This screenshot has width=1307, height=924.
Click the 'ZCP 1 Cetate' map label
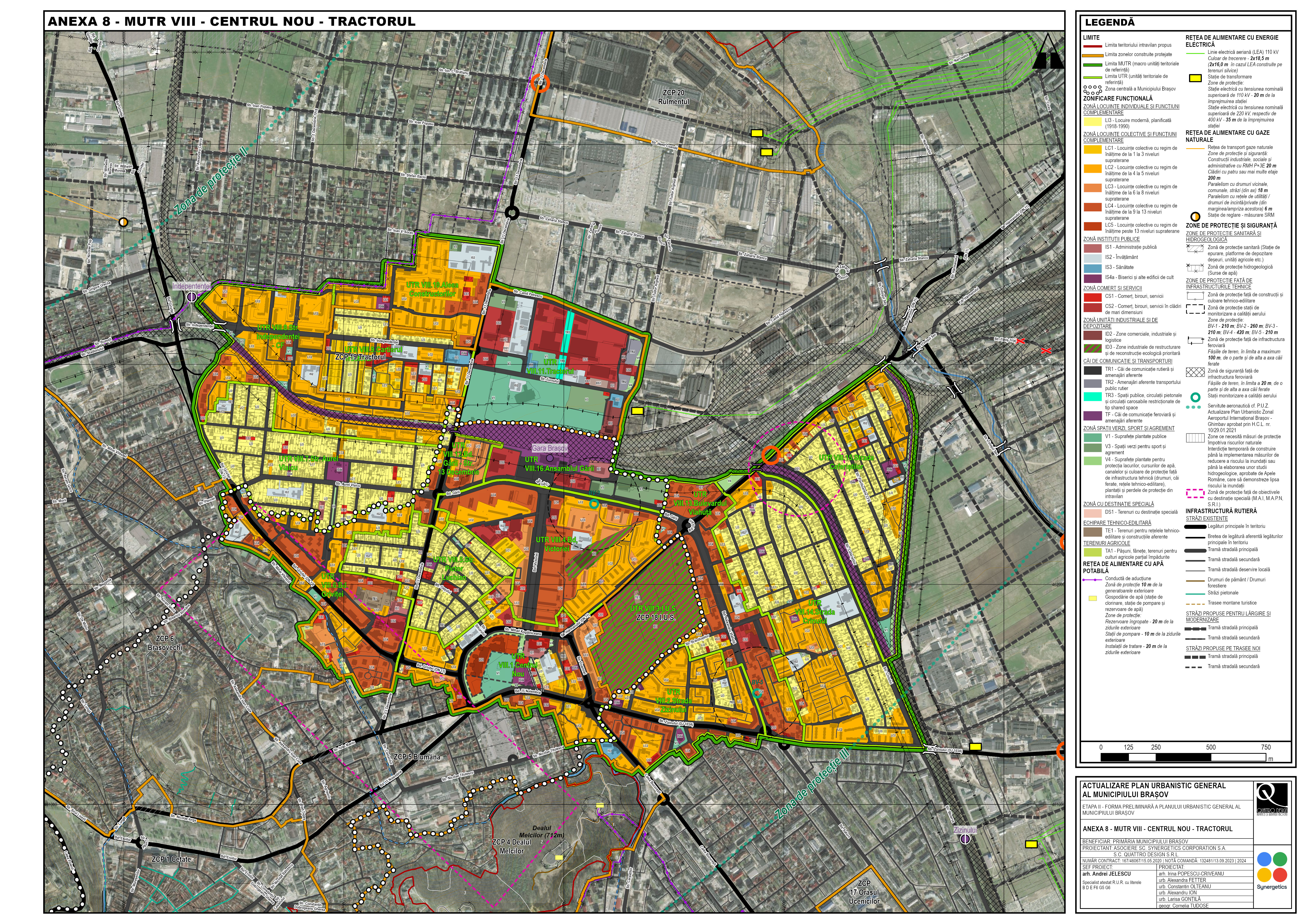pos(171,860)
